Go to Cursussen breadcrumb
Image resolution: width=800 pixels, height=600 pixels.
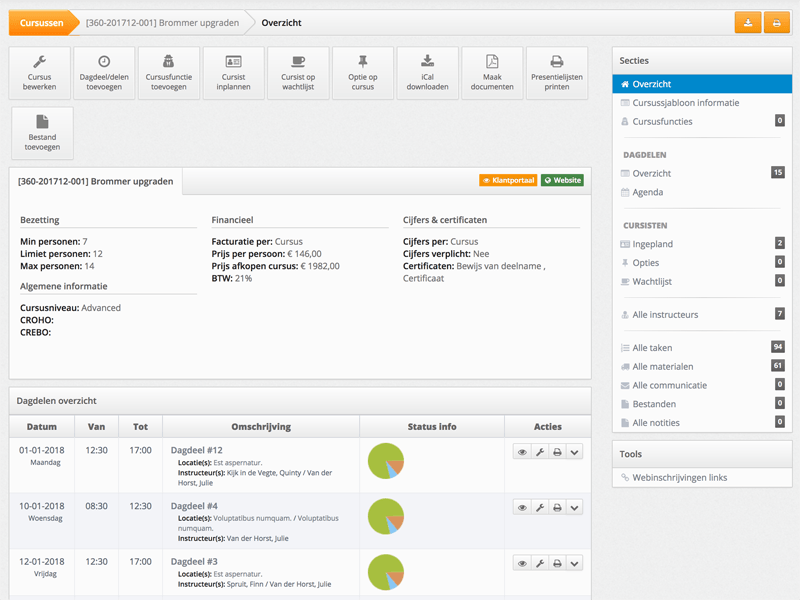41,23
